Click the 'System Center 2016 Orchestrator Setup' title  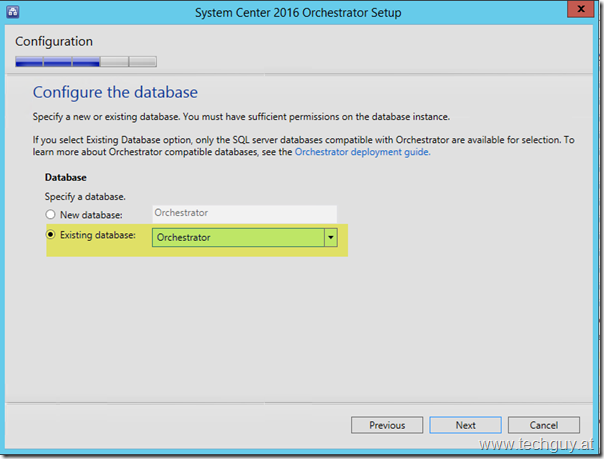pyautogui.click(x=298, y=13)
